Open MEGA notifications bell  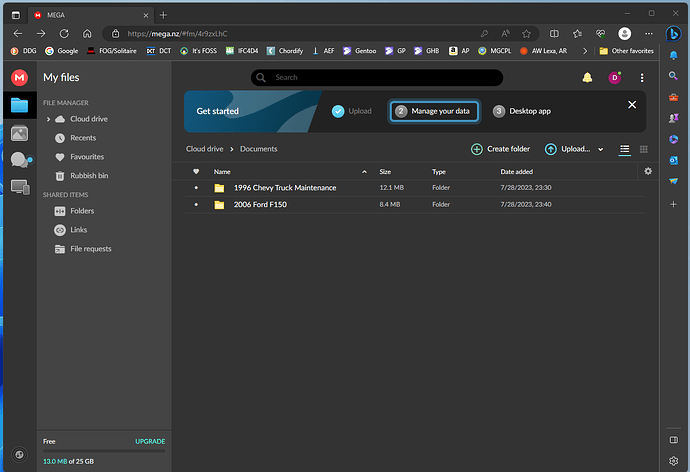587,78
